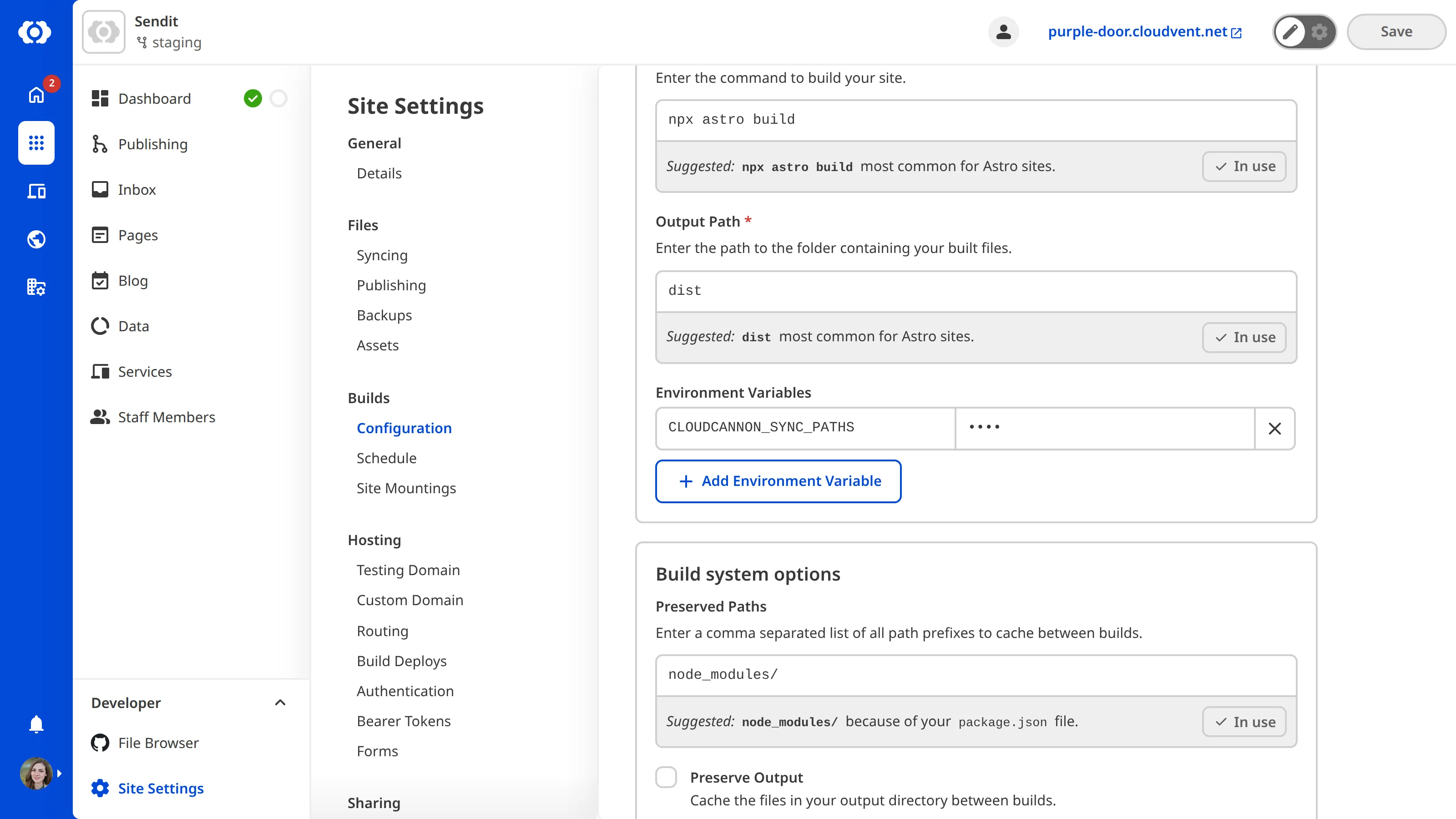The image size is (1456, 819).
Task: Click the Save button
Action: click(1395, 31)
